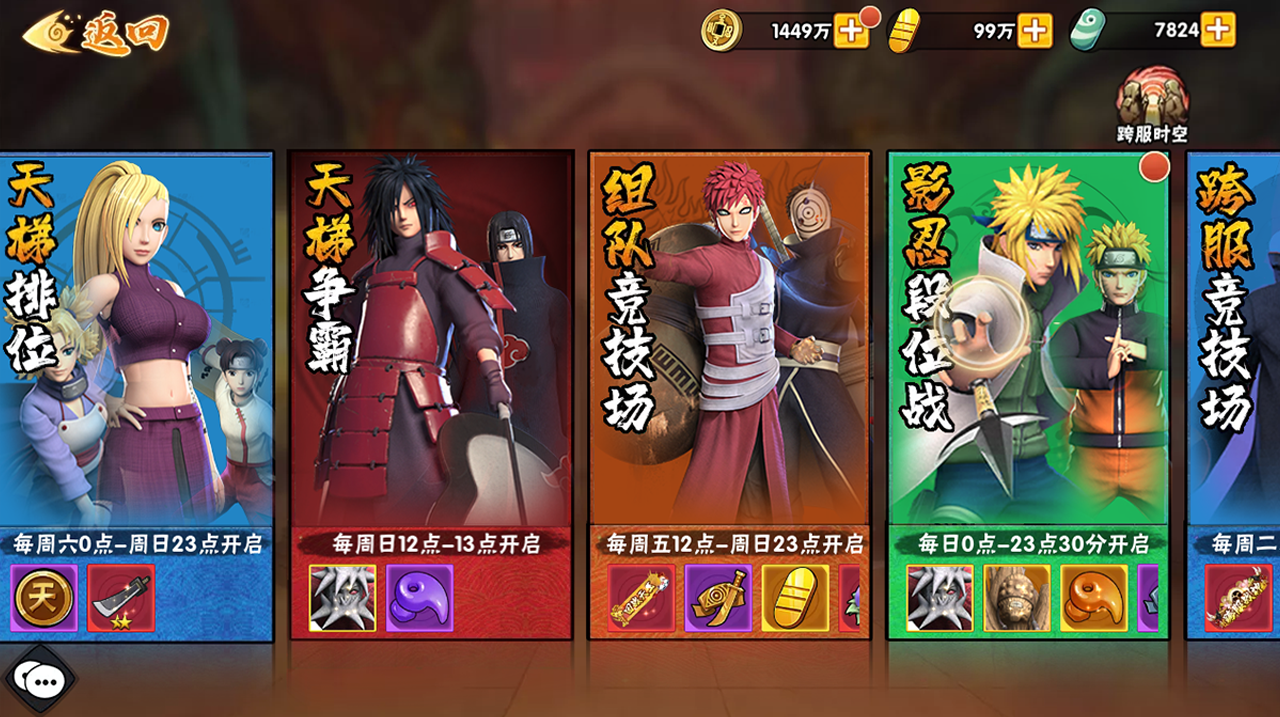Image resolution: width=1280 pixels, height=717 pixels.
Task: Open the chat bubble icon
Action: 40,681
